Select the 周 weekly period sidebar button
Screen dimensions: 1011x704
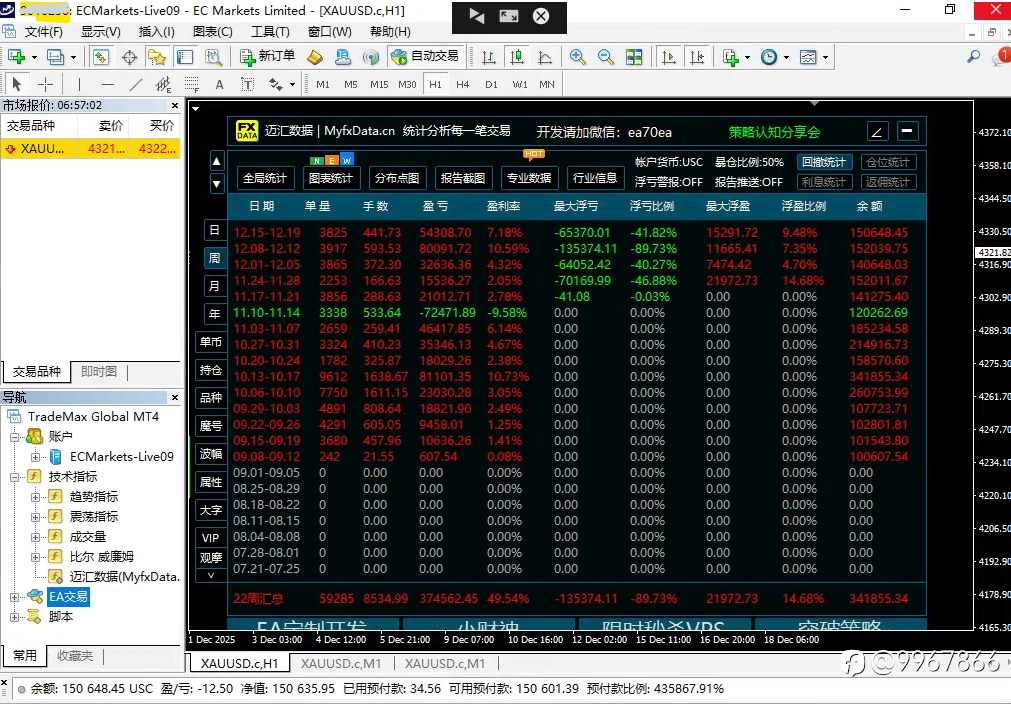click(215, 258)
